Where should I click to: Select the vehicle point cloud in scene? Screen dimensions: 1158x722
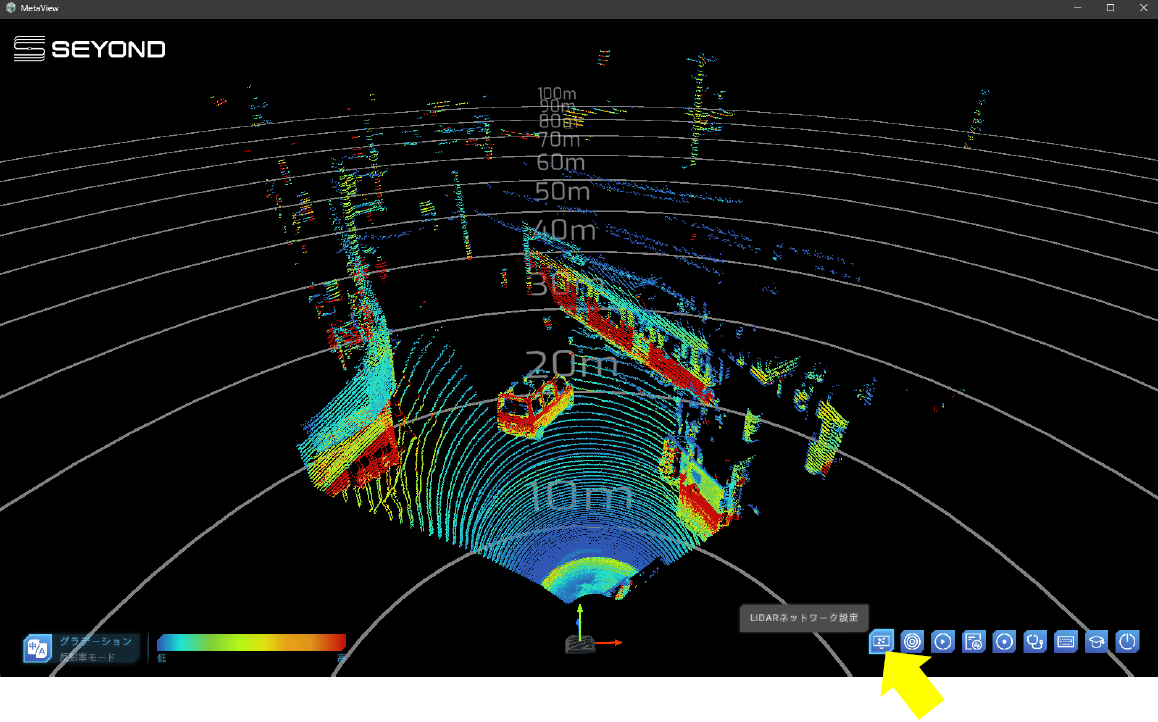click(535, 406)
